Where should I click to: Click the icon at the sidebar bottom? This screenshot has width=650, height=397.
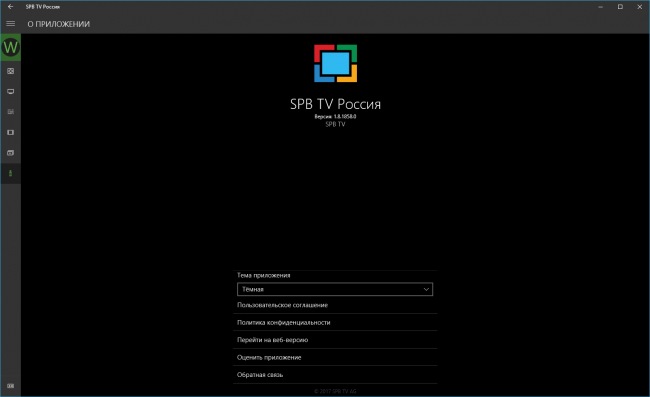click(10, 386)
